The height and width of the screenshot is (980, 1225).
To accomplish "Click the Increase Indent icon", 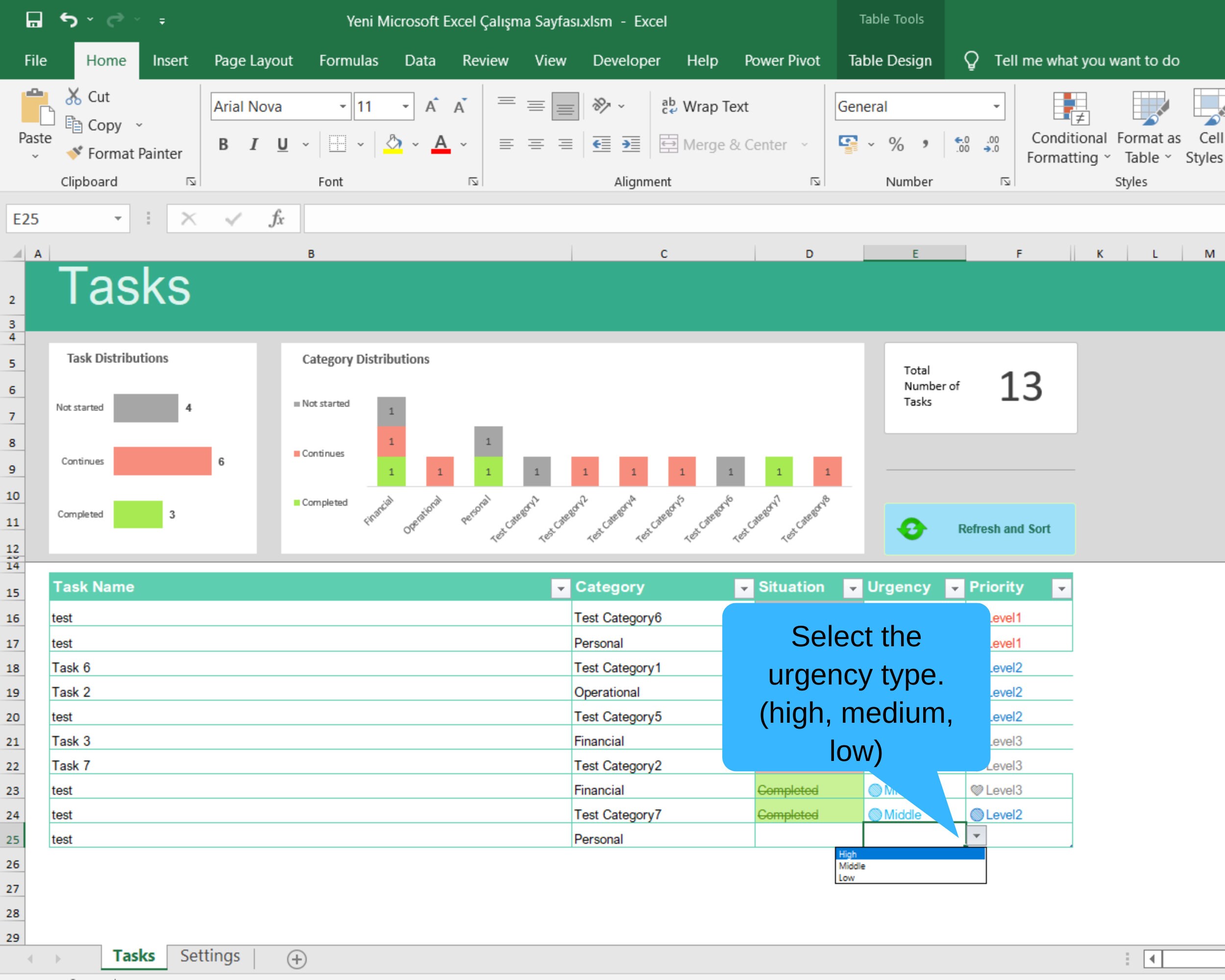I will (630, 144).
